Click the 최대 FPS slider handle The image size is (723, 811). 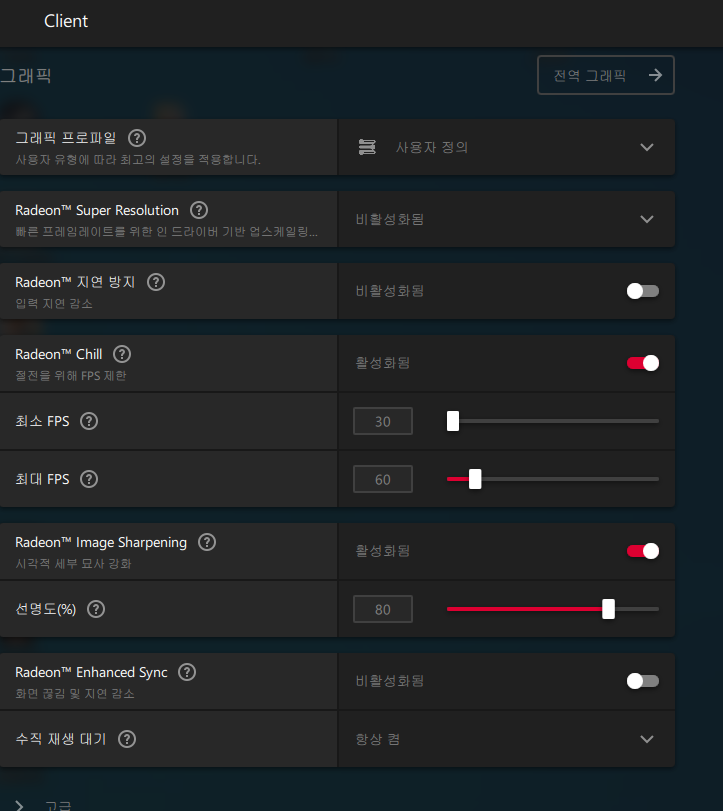point(475,479)
